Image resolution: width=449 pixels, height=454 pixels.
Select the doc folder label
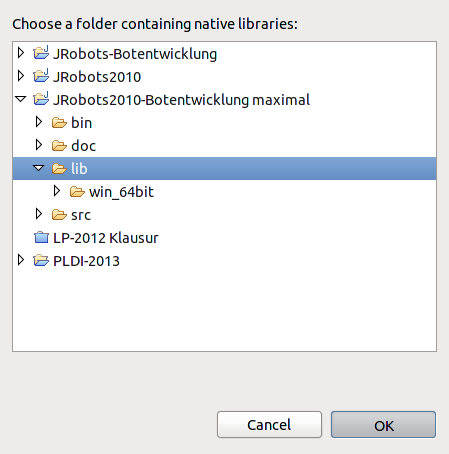point(83,146)
